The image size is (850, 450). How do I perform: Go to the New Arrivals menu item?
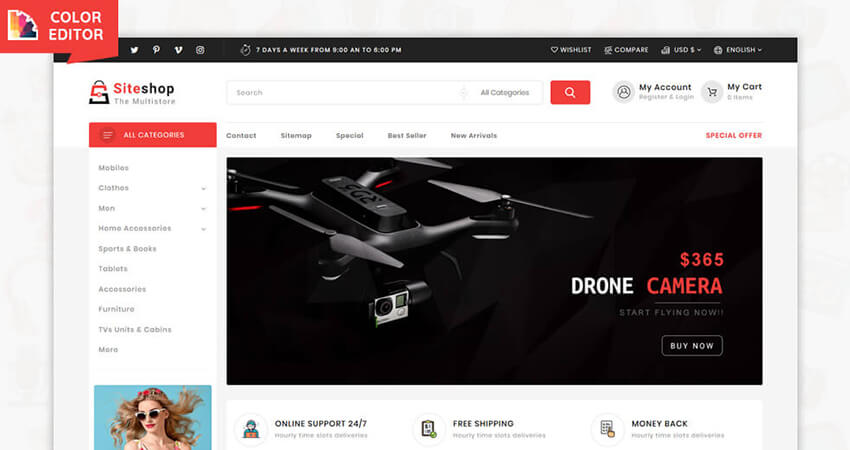[473, 136]
